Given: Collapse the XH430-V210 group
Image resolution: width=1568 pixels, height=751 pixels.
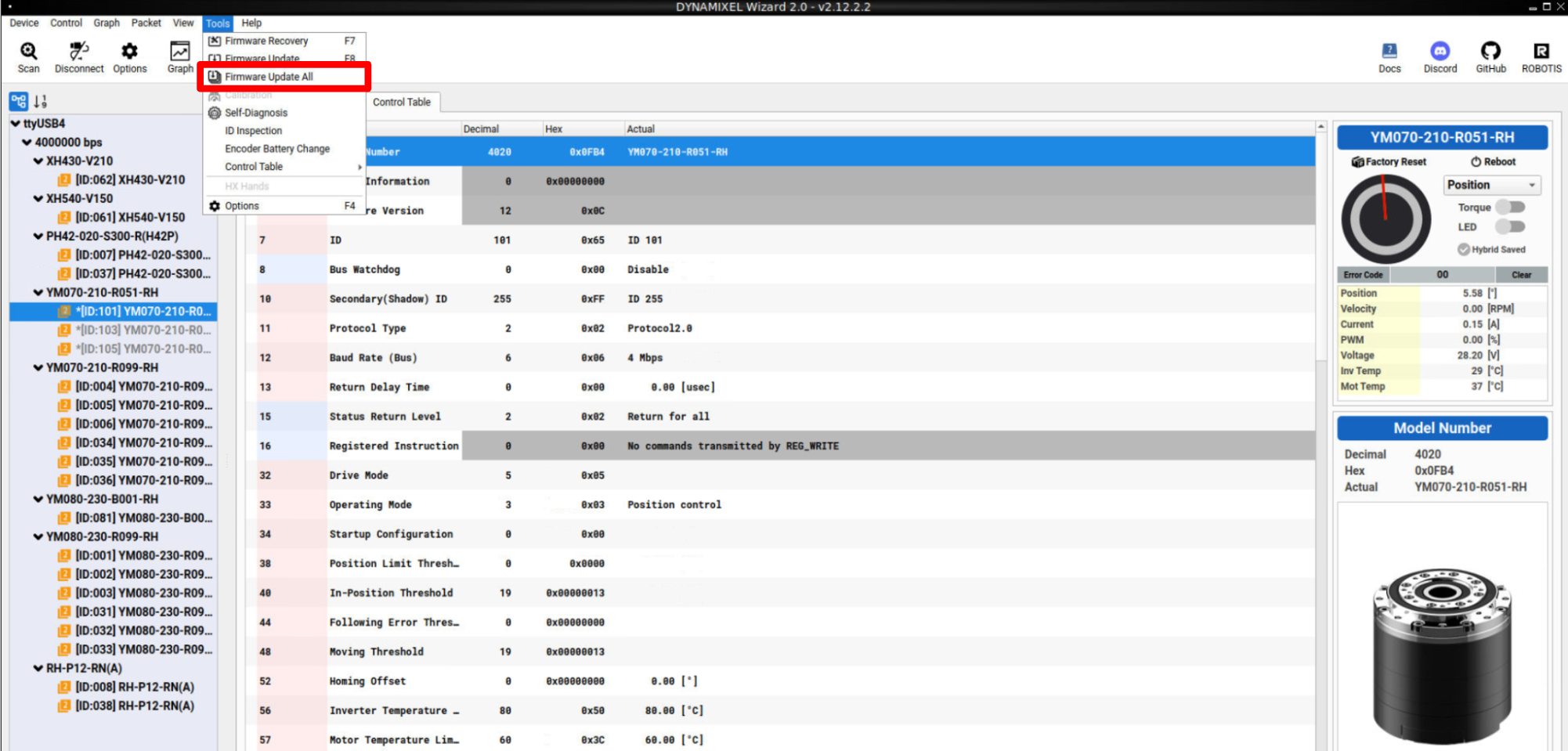Looking at the screenshot, I should [x=38, y=161].
